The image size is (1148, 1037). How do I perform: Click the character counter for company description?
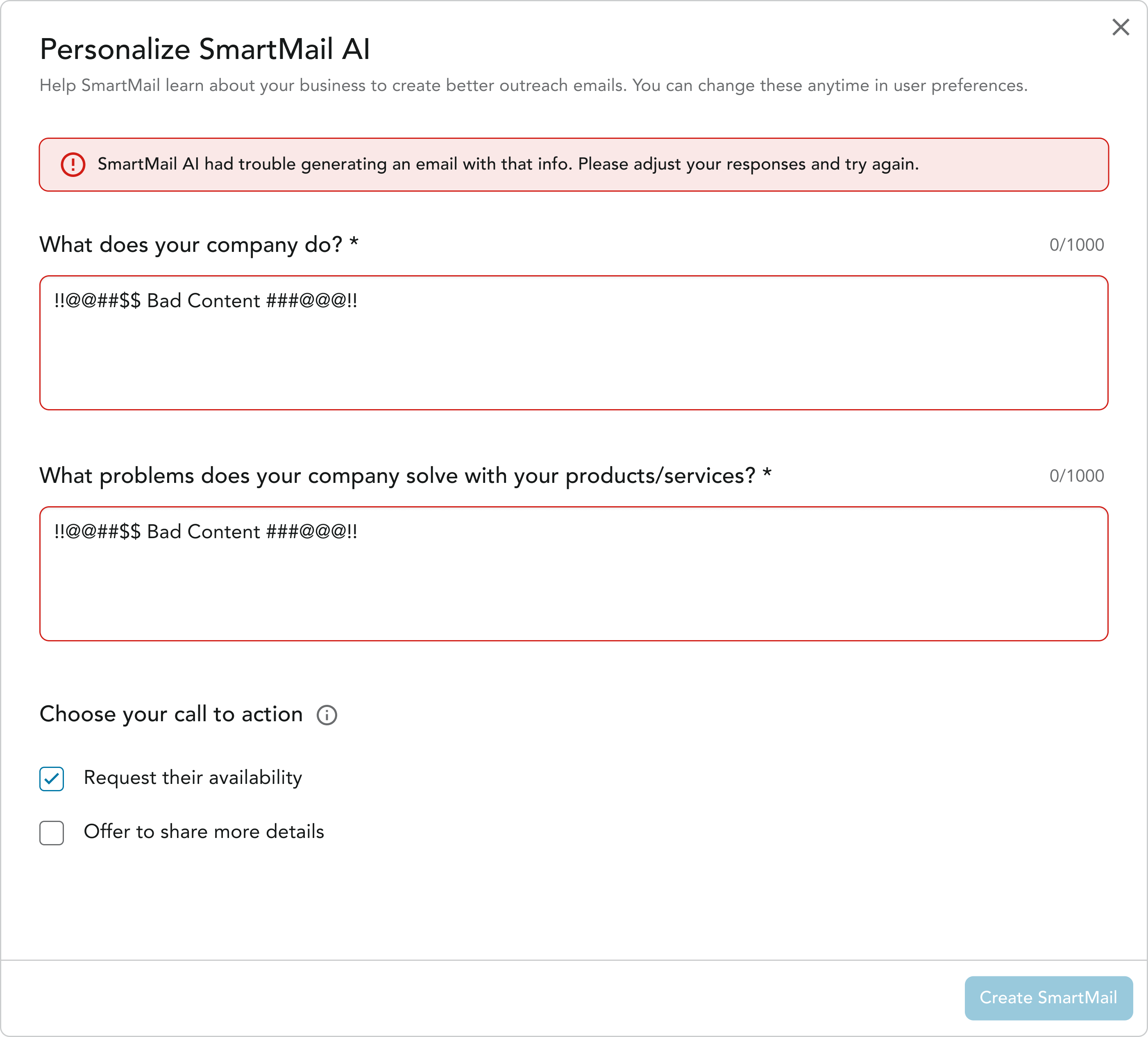tap(1076, 245)
